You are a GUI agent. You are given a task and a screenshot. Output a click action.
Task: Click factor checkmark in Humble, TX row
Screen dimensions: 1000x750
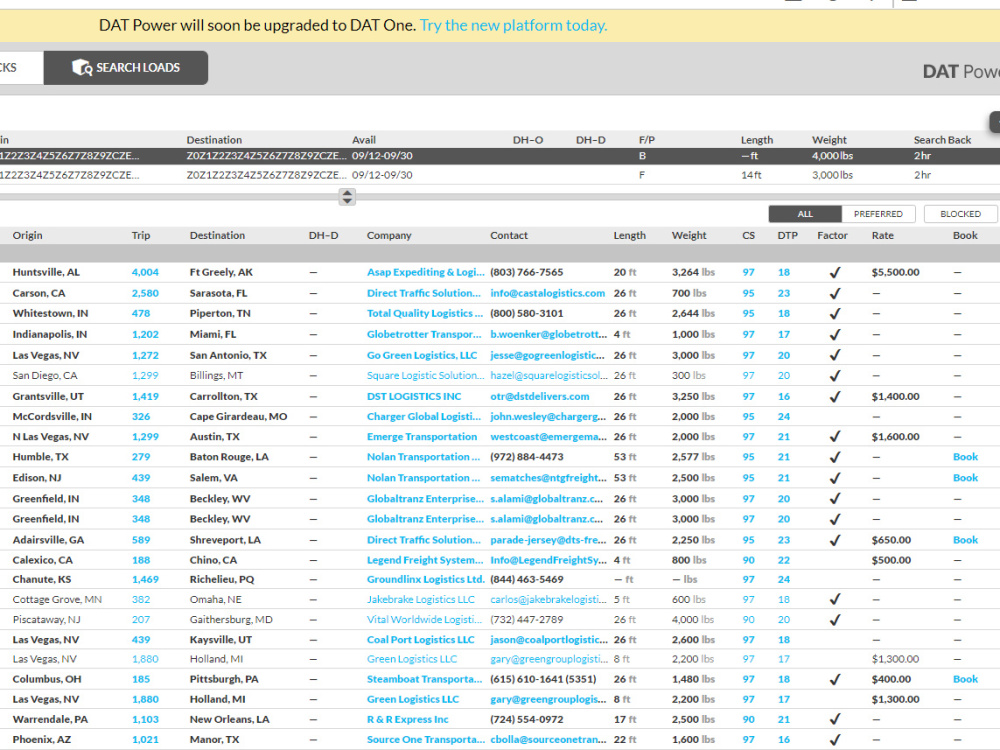tap(835, 457)
